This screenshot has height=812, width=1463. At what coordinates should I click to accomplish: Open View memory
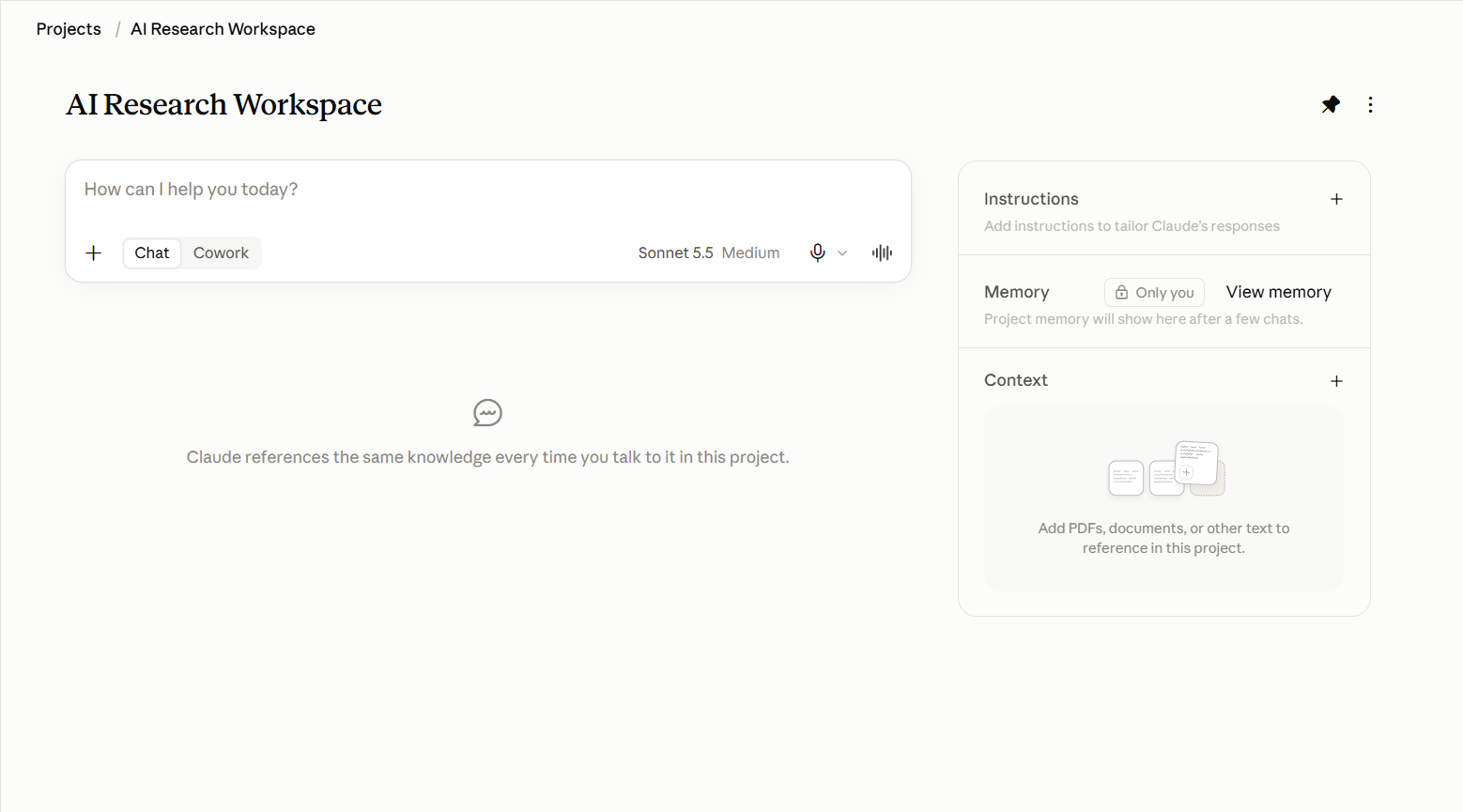tap(1278, 292)
